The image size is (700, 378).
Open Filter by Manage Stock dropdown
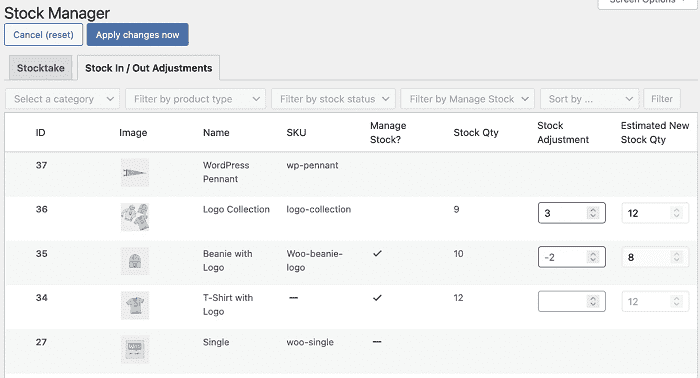[x=467, y=99]
